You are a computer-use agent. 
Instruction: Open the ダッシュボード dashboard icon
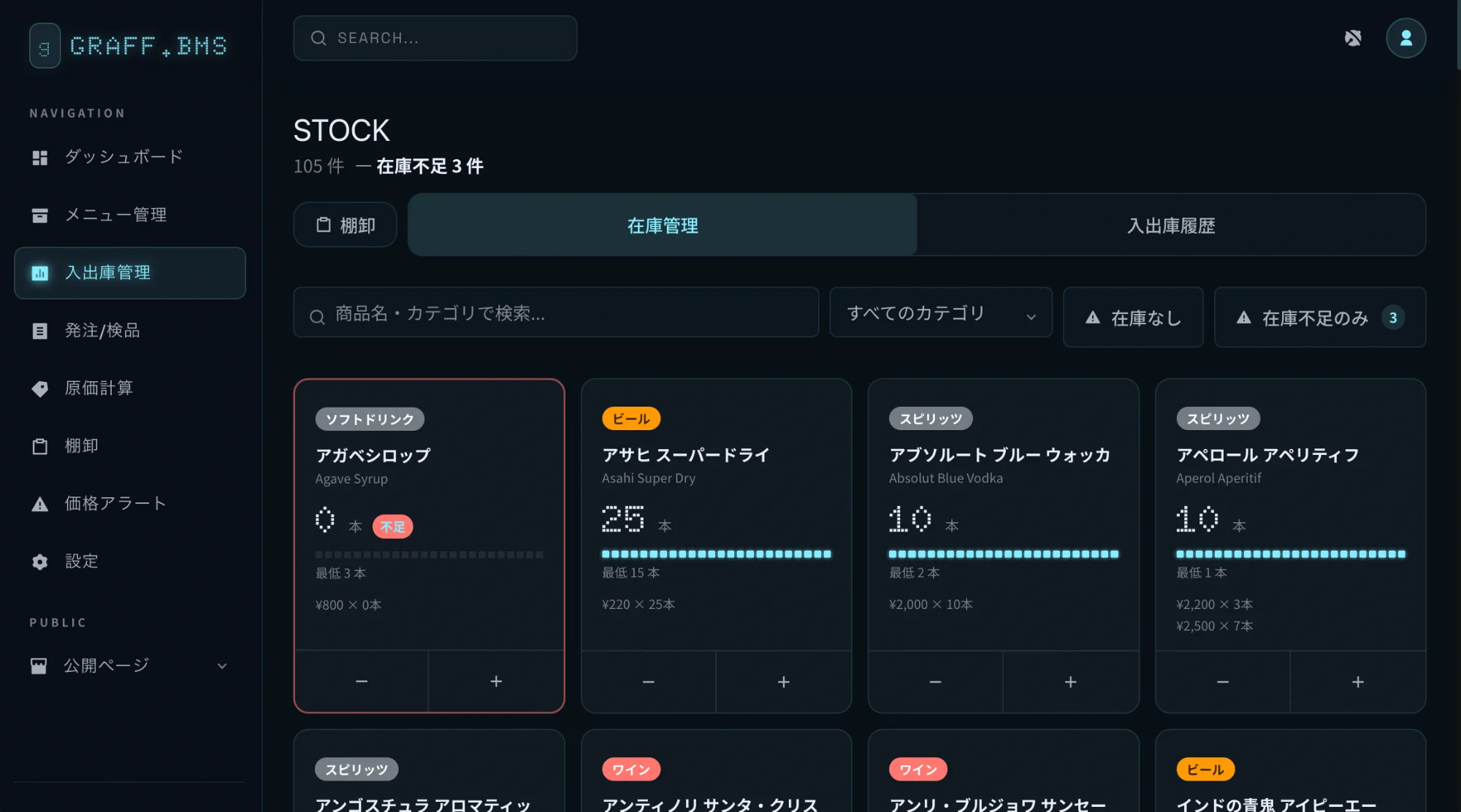[40, 157]
